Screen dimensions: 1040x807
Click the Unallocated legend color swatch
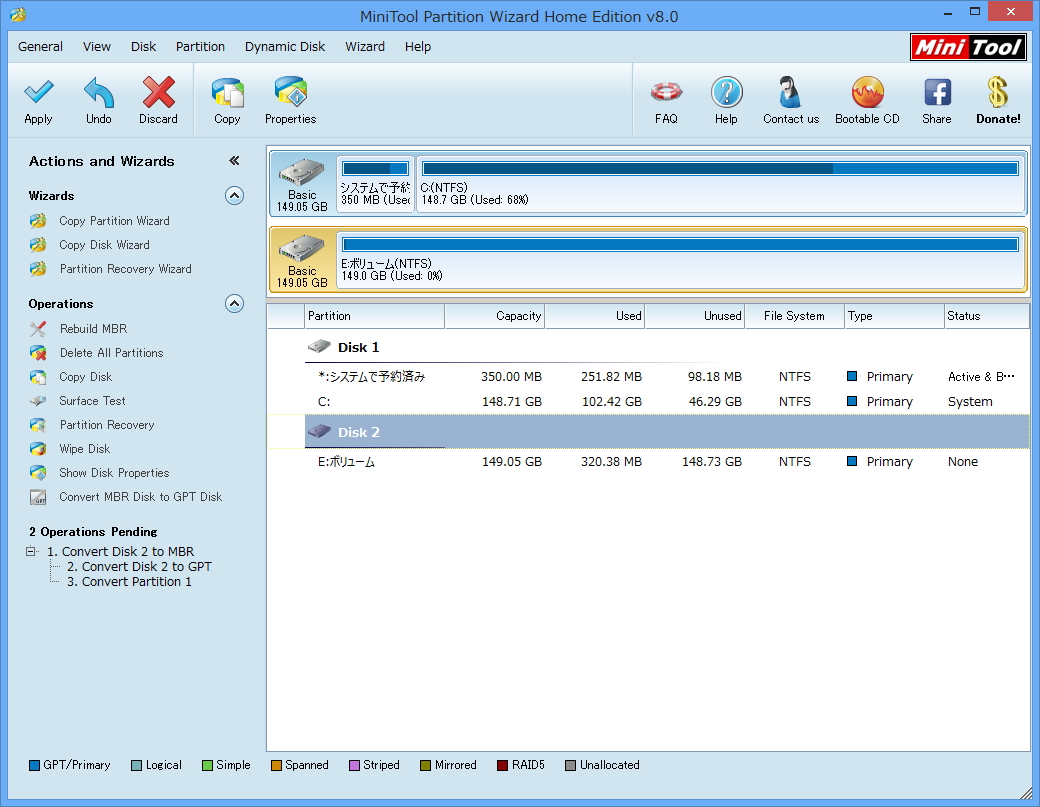pyautogui.click(x=570, y=765)
